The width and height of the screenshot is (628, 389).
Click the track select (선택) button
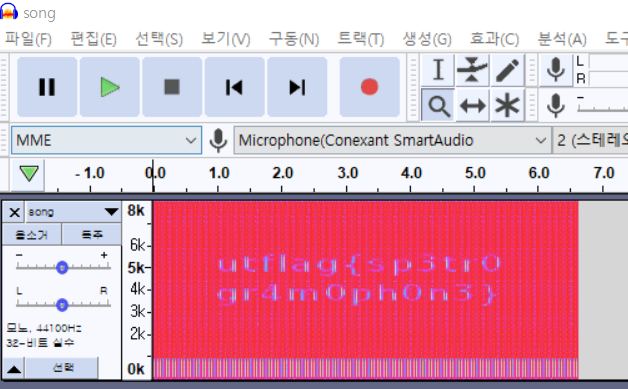(x=62, y=368)
